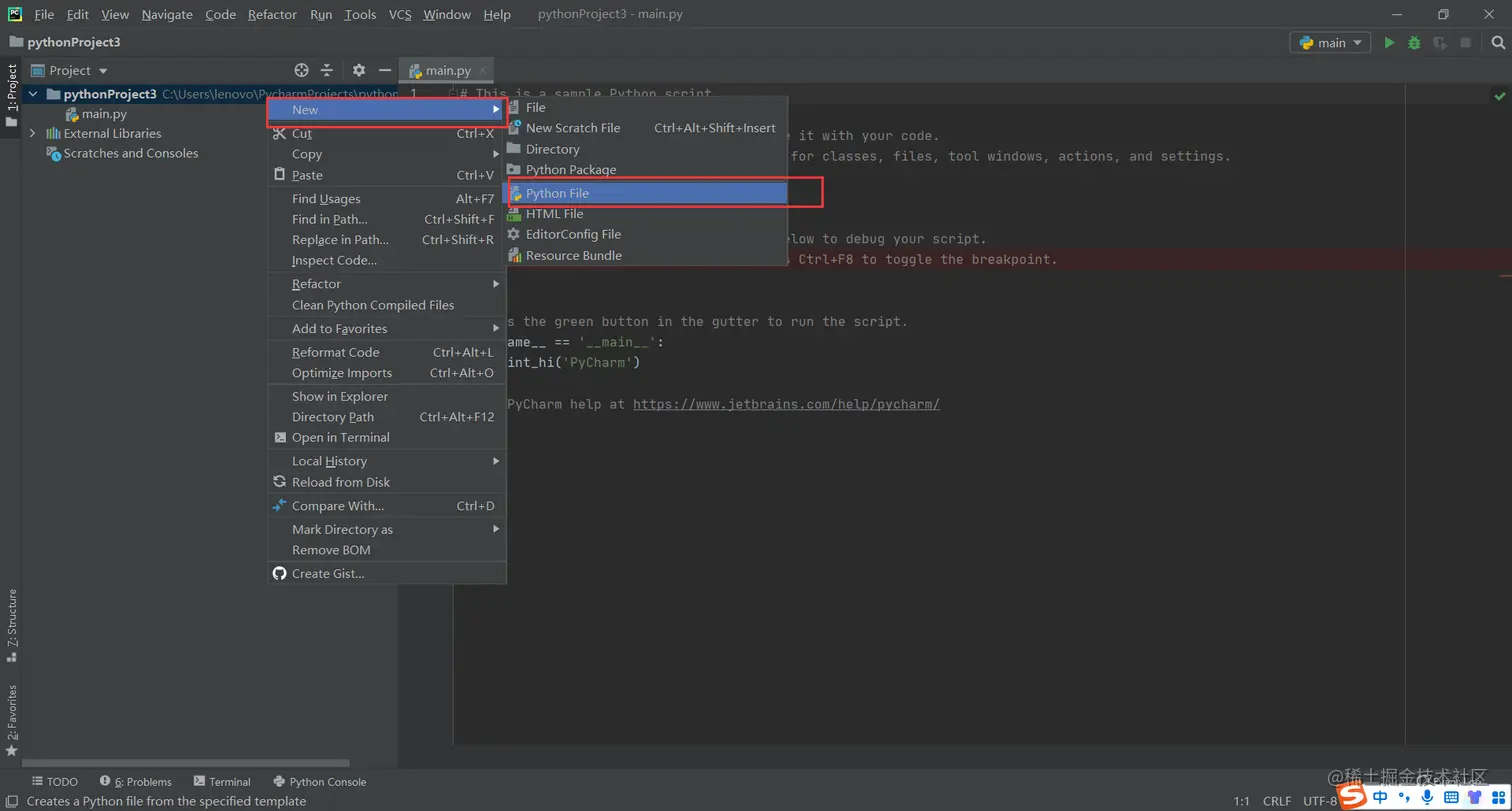1512x811 pixels.
Task: Select Python File in the New submenu
Action: coord(645,193)
